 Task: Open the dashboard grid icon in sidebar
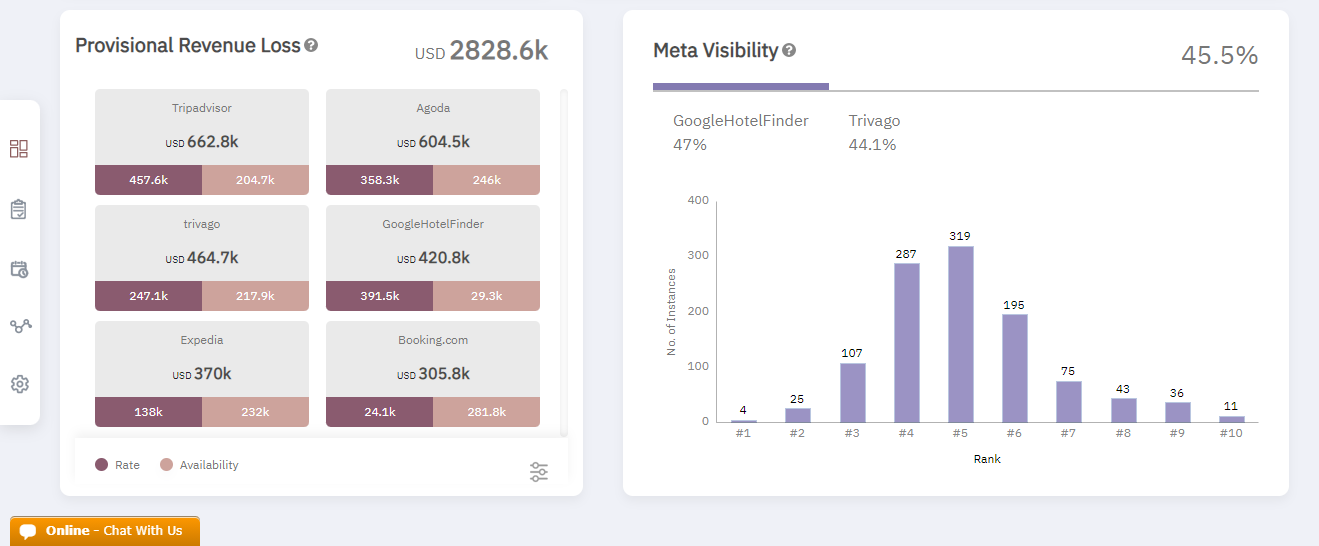19,149
